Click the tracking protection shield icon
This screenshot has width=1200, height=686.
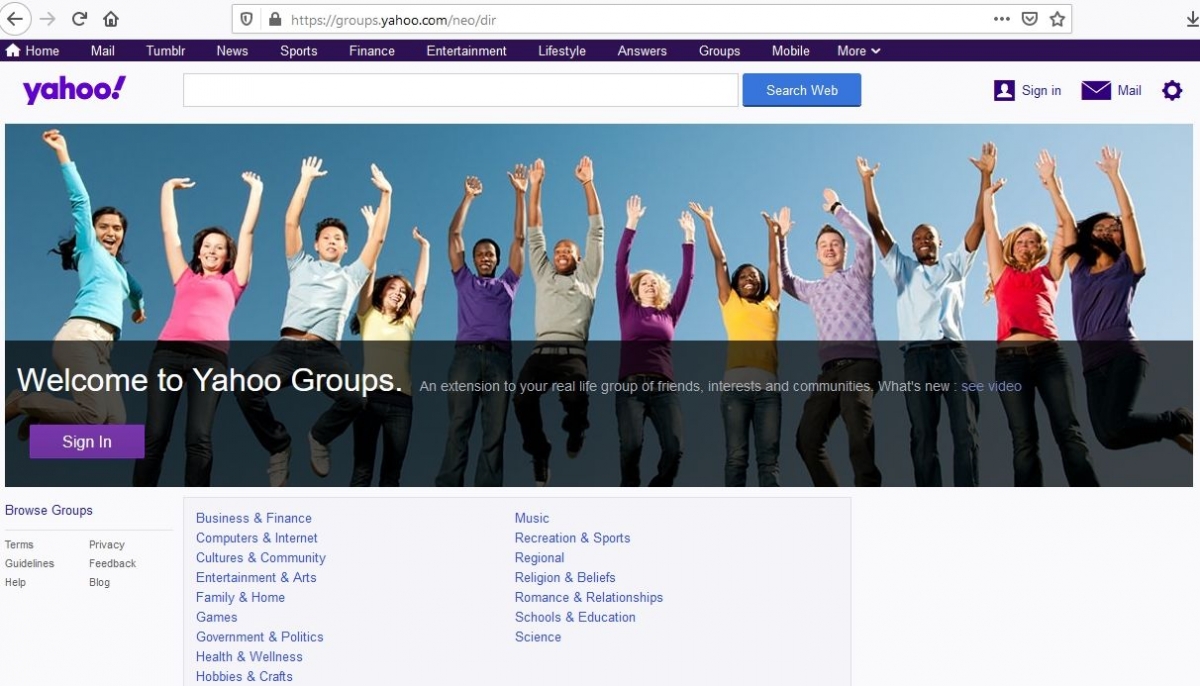pos(248,19)
